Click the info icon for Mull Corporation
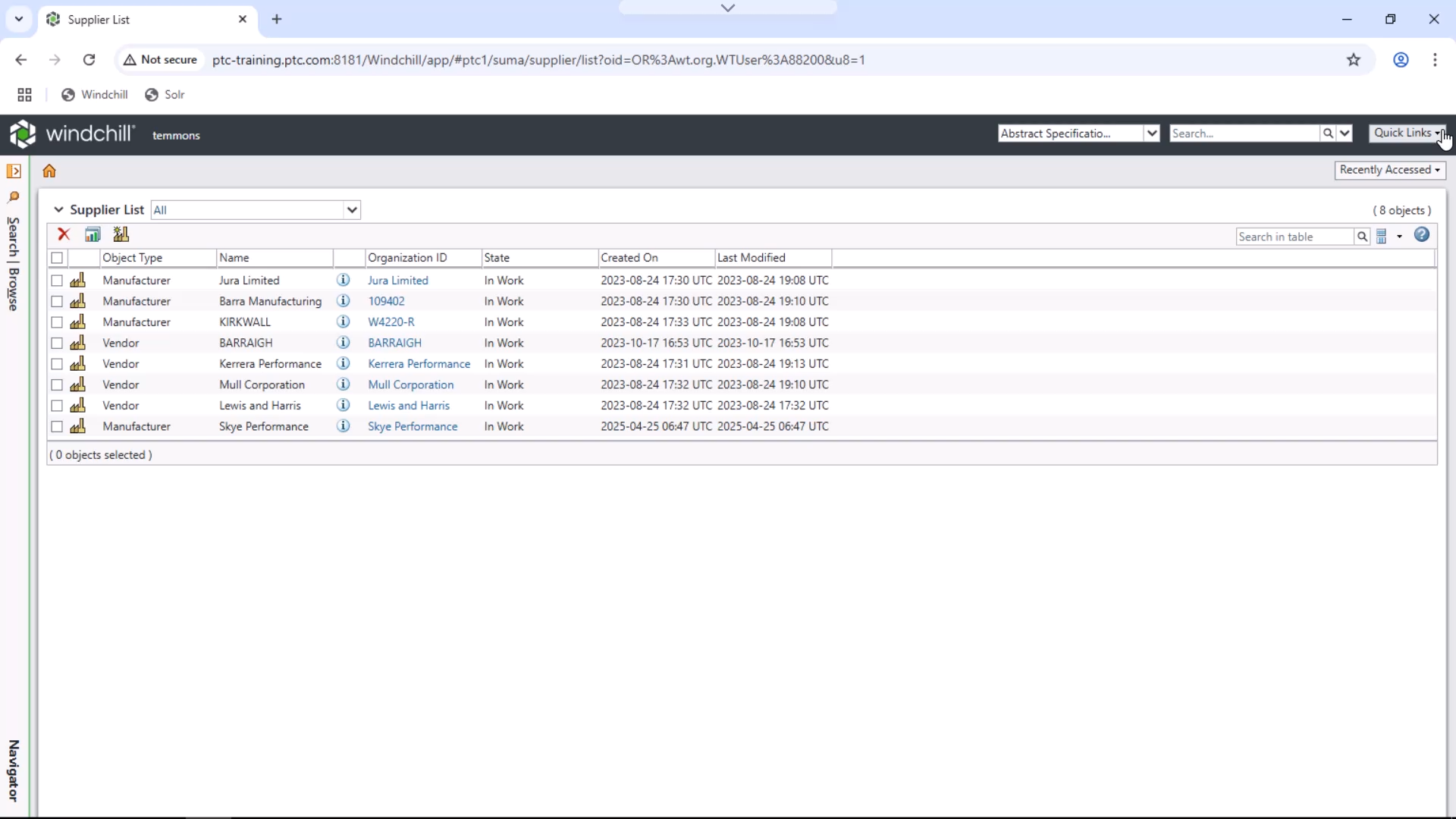The width and height of the screenshot is (1456, 819). (344, 384)
